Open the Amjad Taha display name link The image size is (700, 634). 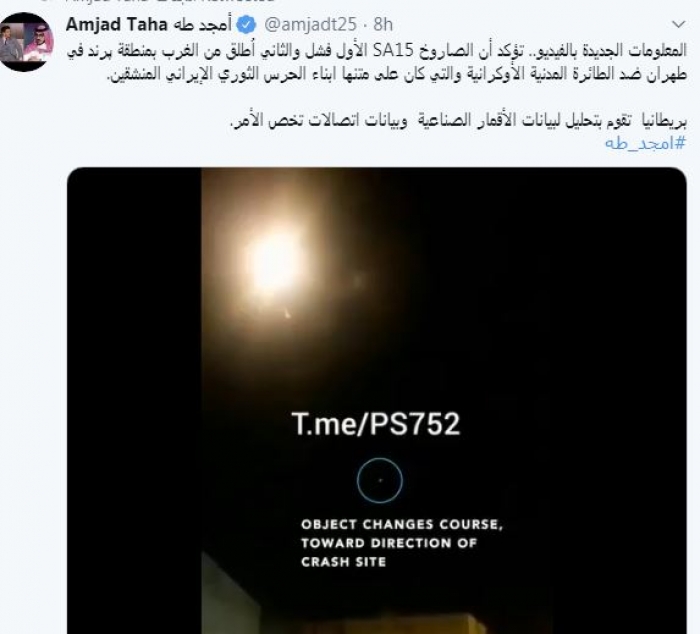click(x=117, y=25)
